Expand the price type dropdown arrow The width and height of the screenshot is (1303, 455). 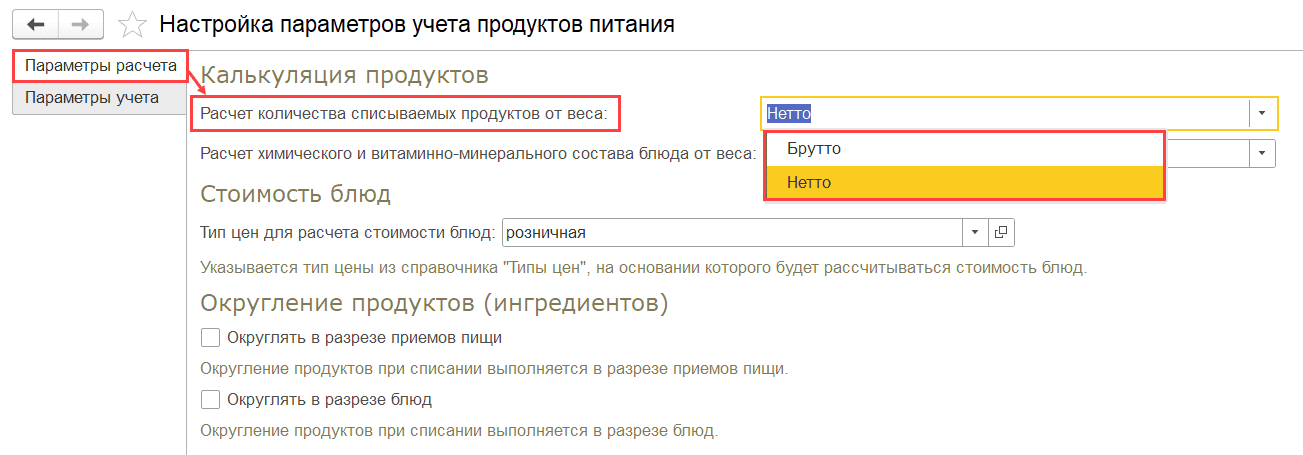(x=975, y=232)
